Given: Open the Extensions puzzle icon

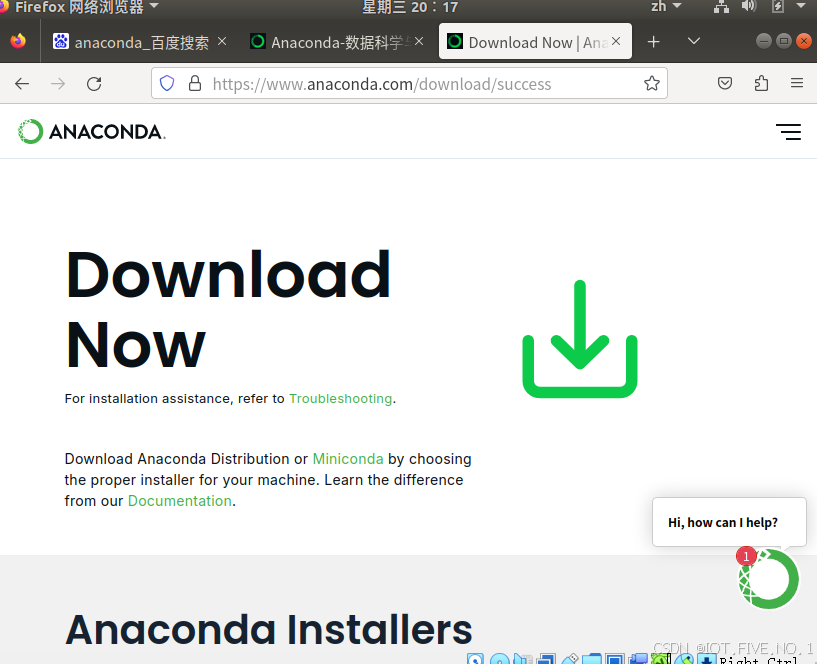Looking at the screenshot, I should click(x=761, y=83).
